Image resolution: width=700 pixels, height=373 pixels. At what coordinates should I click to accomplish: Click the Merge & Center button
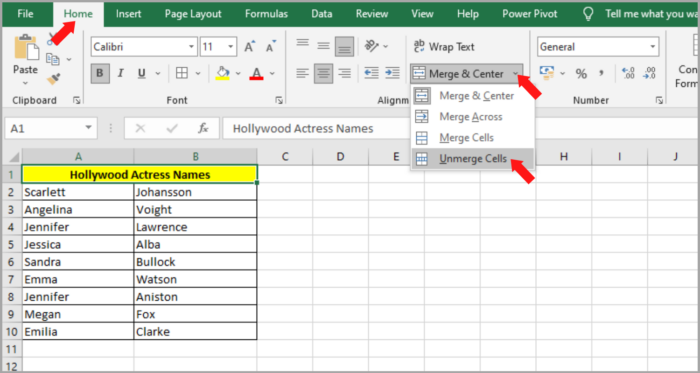click(460, 74)
